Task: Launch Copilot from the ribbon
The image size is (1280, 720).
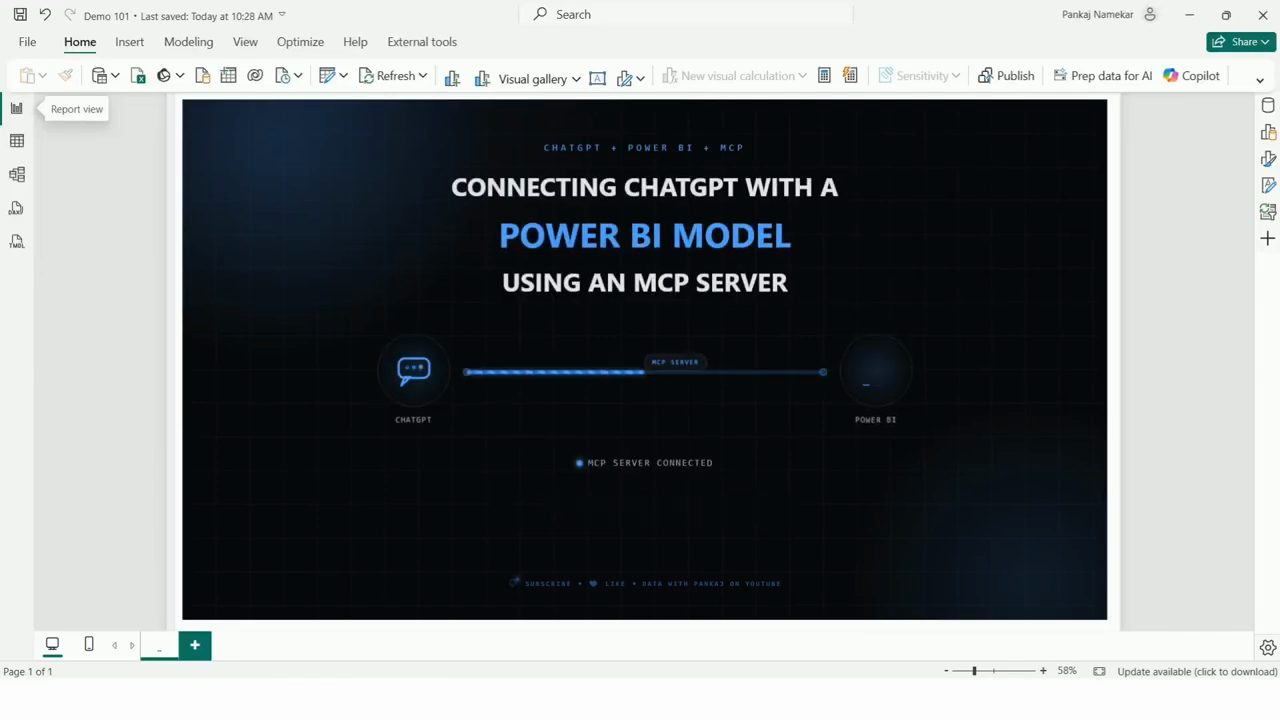Action: pos(1191,76)
